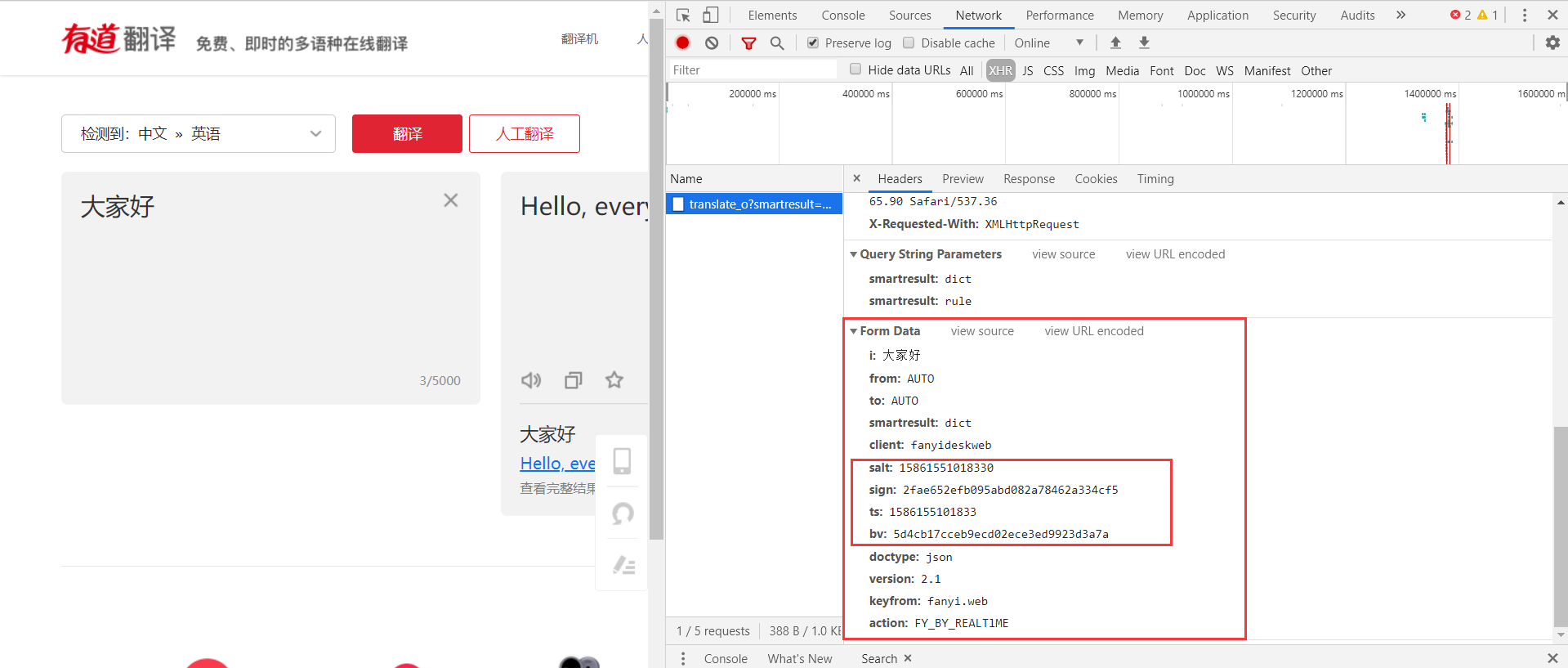The image size is (1568, 668).
Task: Show more DevTools tabs chevron
Action: (1400, 15)
